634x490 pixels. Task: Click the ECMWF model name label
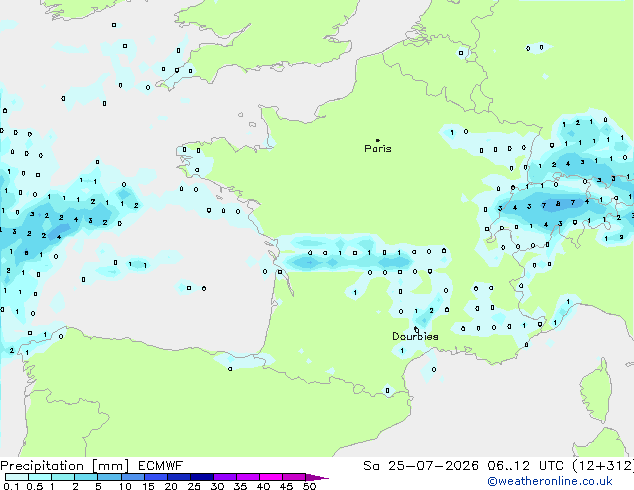[x=161, y=466]
